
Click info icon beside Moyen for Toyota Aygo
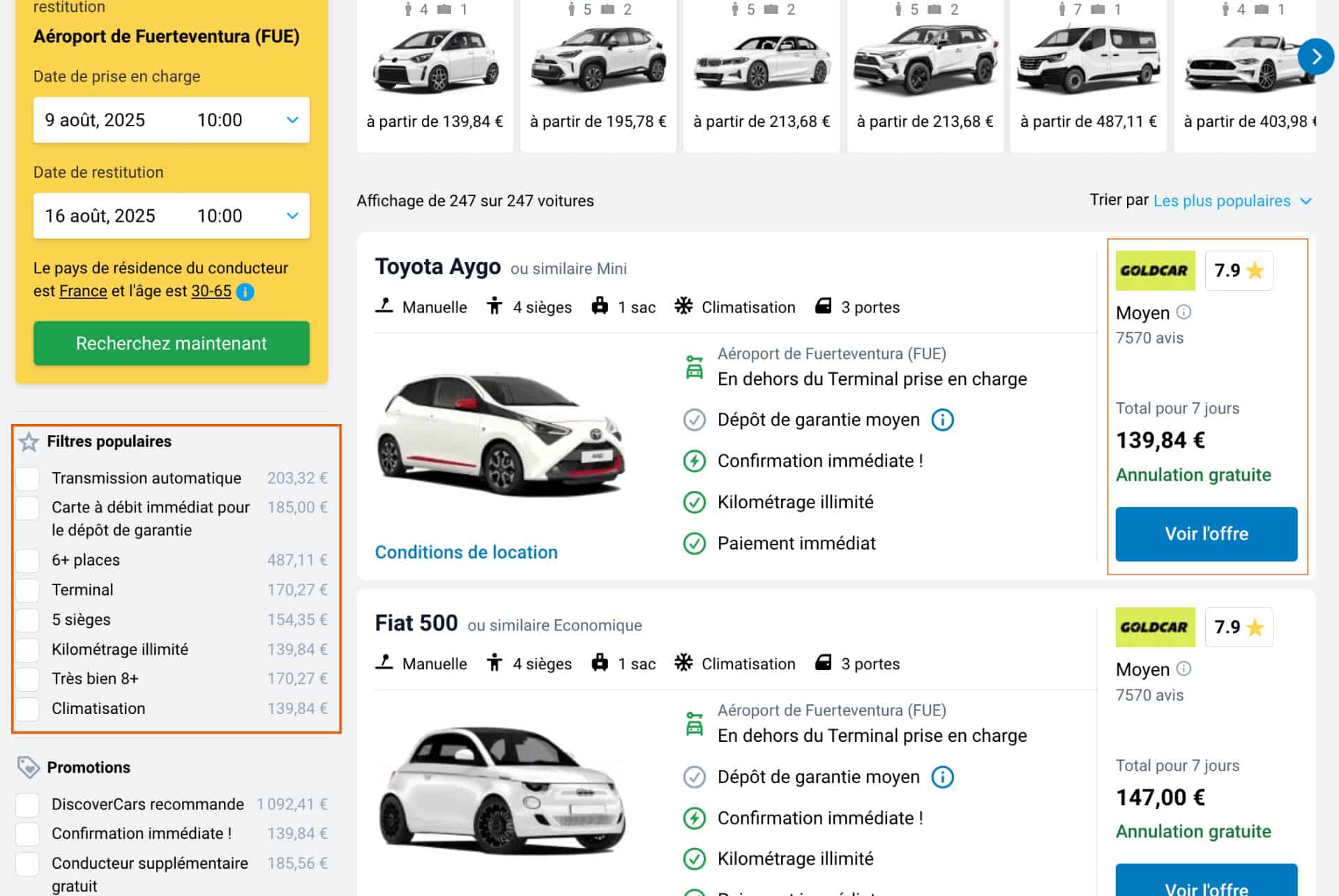(x=1183, y=312)
